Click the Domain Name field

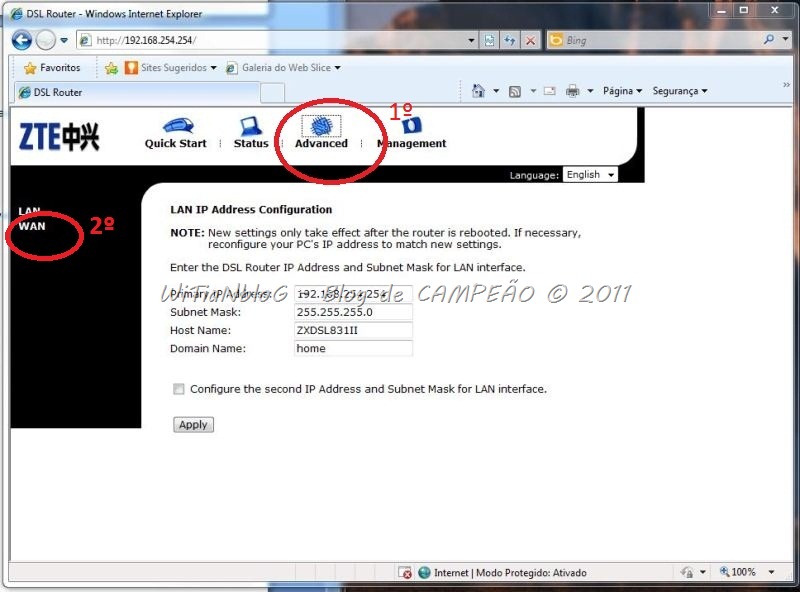(x=353, y=349)
